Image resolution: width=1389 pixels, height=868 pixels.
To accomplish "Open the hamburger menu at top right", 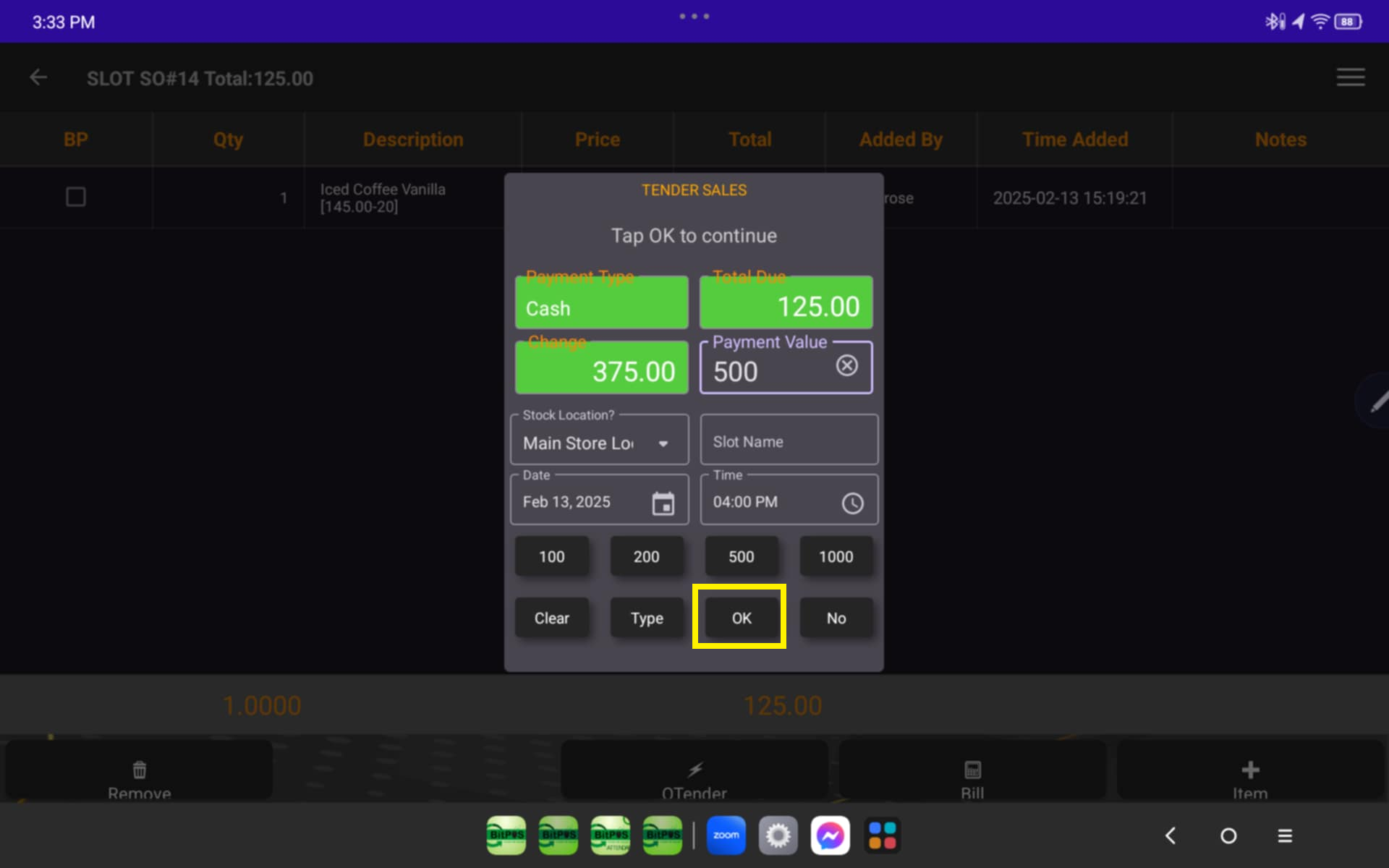I will 1350,77.
